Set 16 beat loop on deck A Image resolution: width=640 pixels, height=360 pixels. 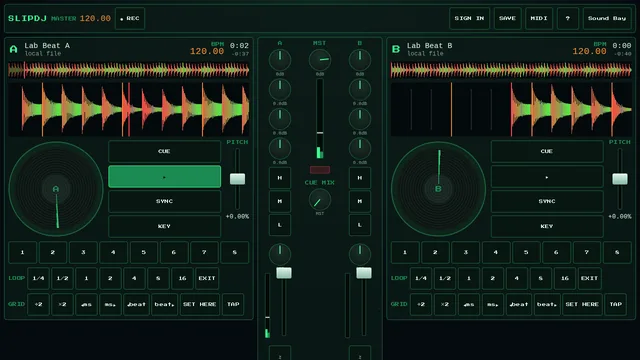point(182,278)
